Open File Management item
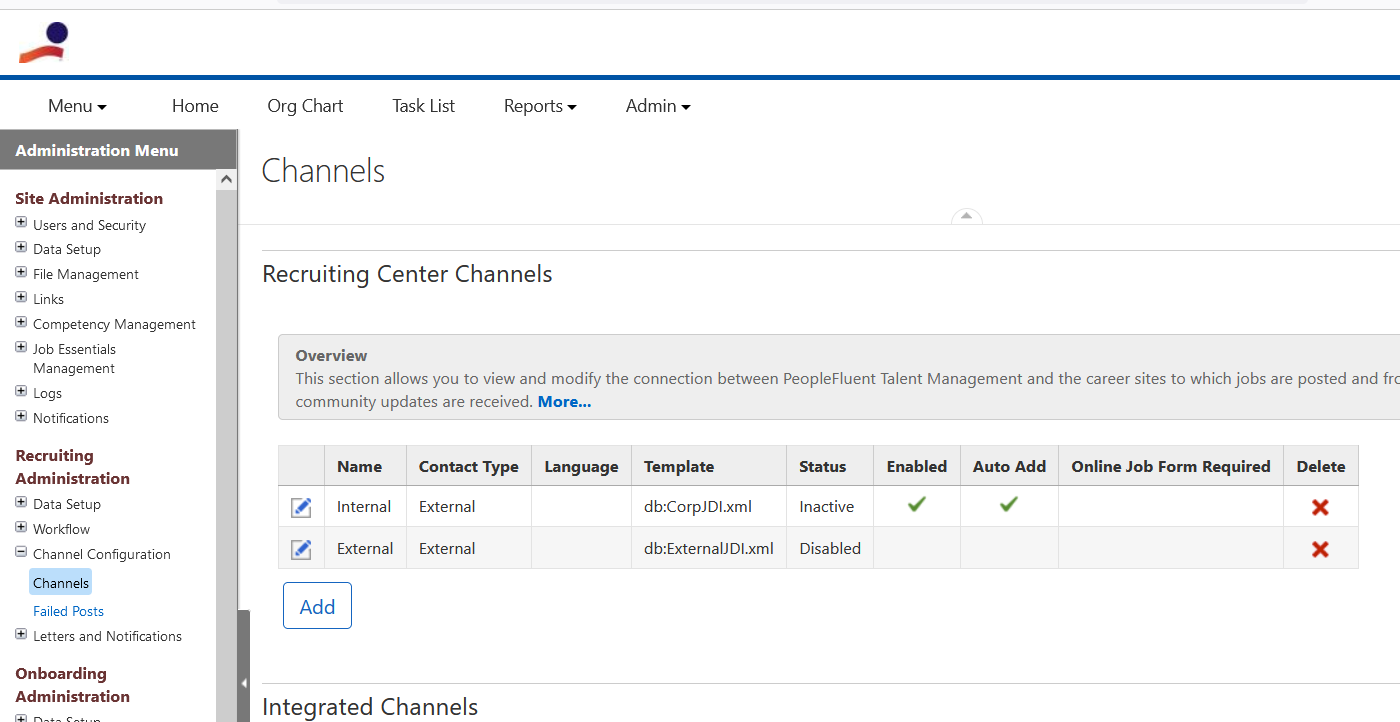The image size is (1400, 722). click(86, 274)
